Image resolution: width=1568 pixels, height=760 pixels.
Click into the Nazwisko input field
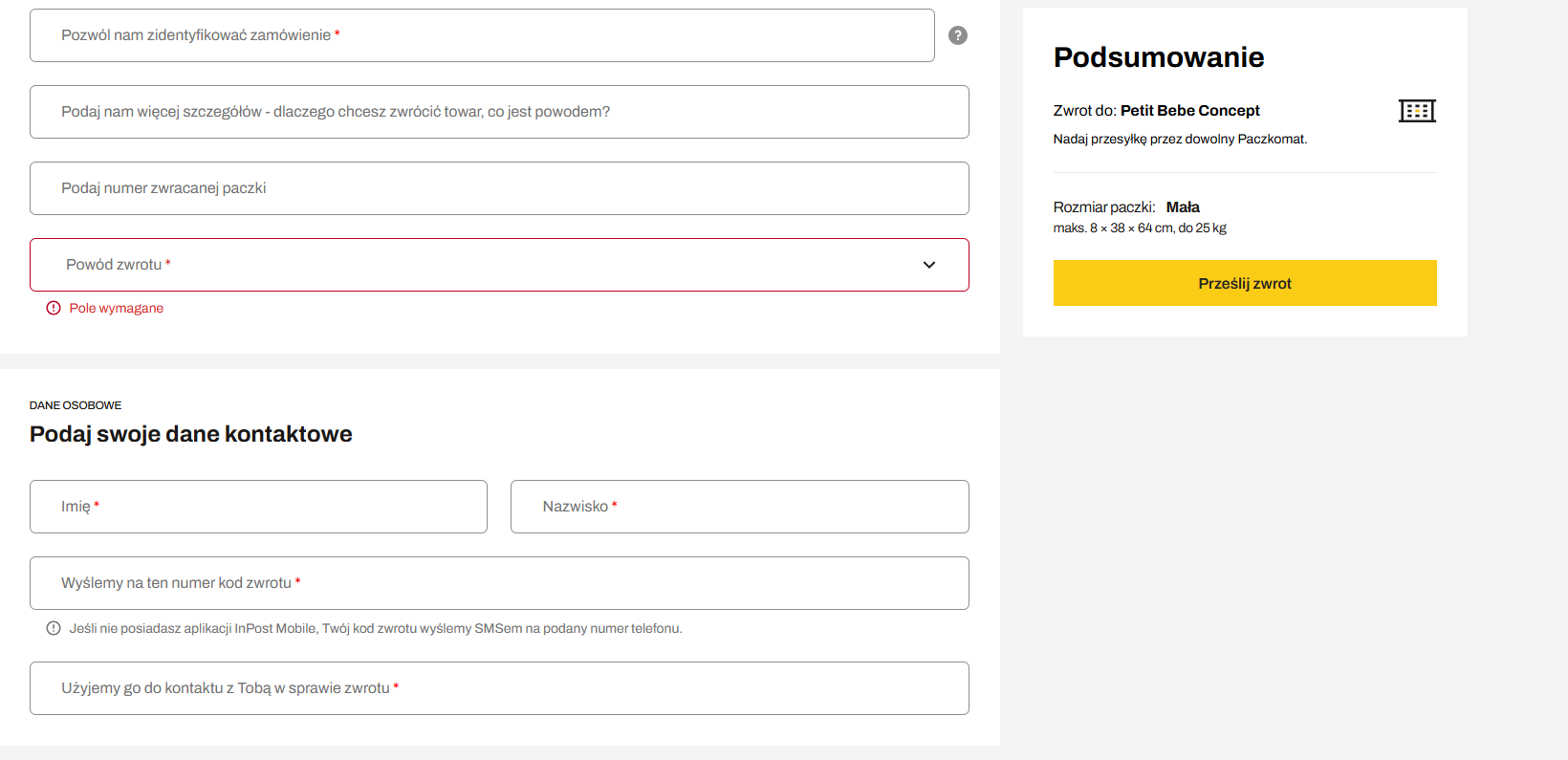tap(739, 507)
